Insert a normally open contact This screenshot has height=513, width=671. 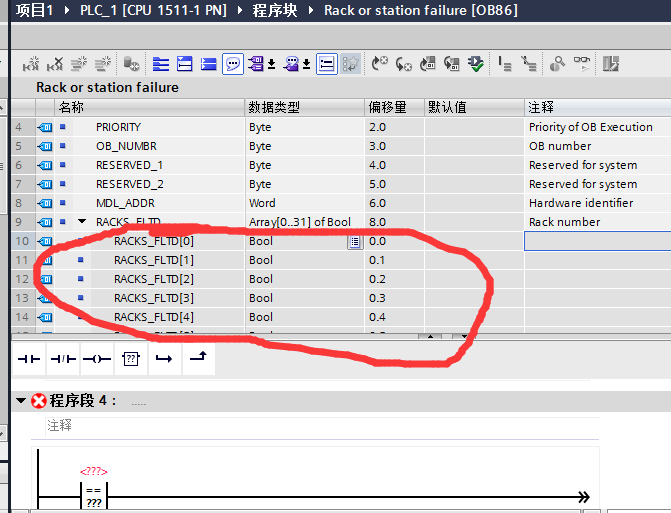29,359
